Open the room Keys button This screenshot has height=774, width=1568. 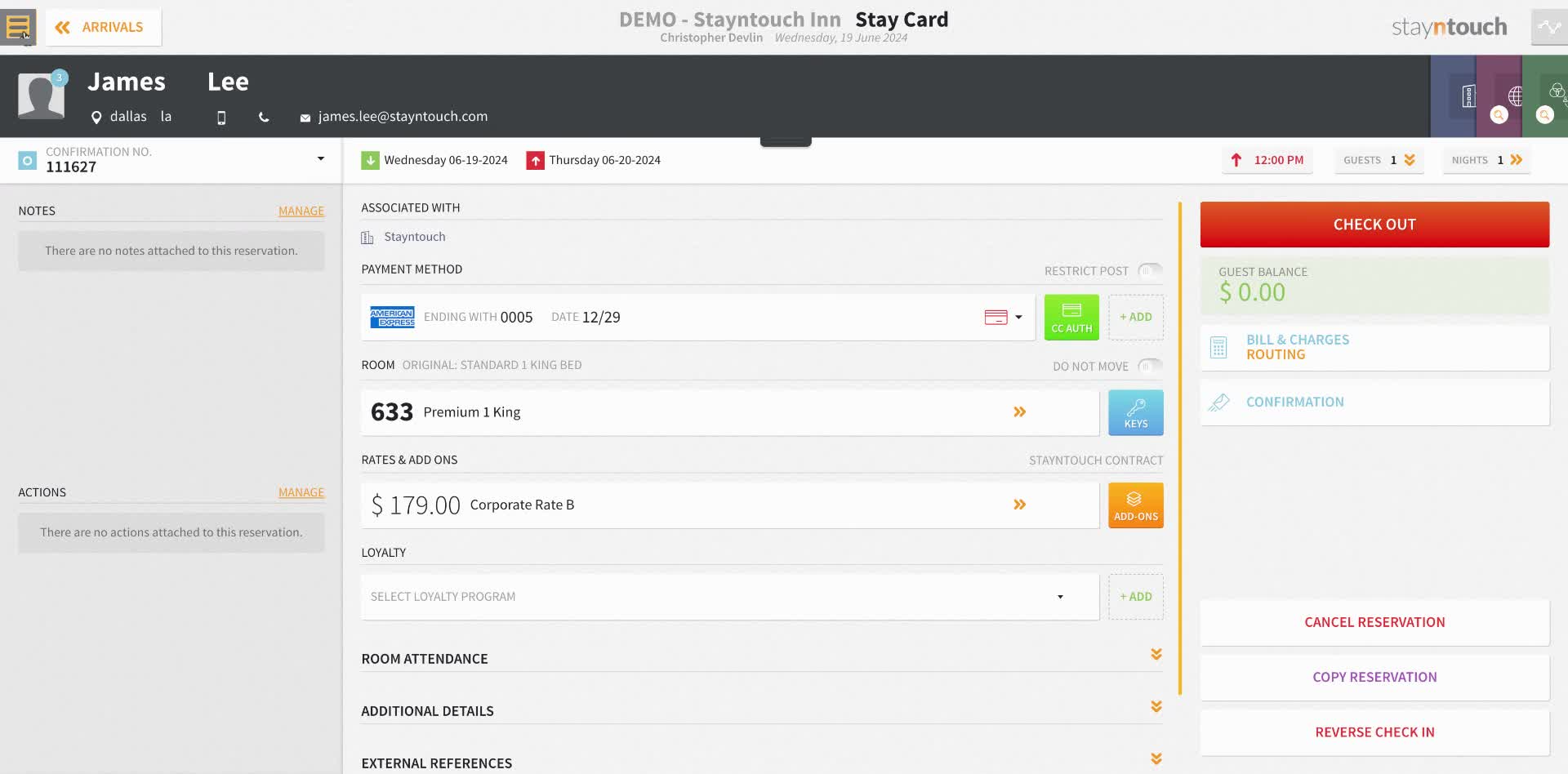[1136, 412]
